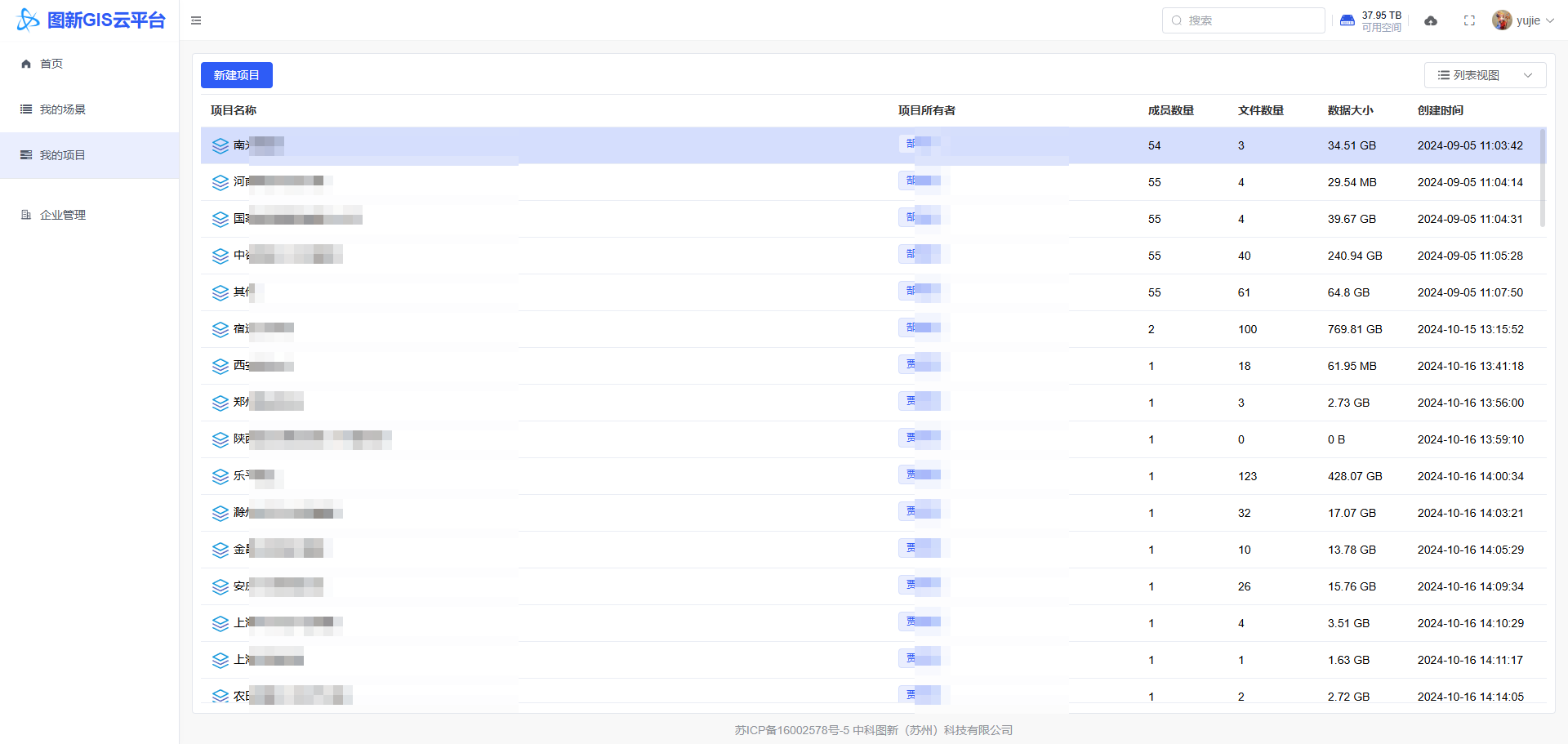This screenshot has width=1568, height=744.
Task: Collapse the sidebar with hamburger icon
Action: (x=196, y=20)
